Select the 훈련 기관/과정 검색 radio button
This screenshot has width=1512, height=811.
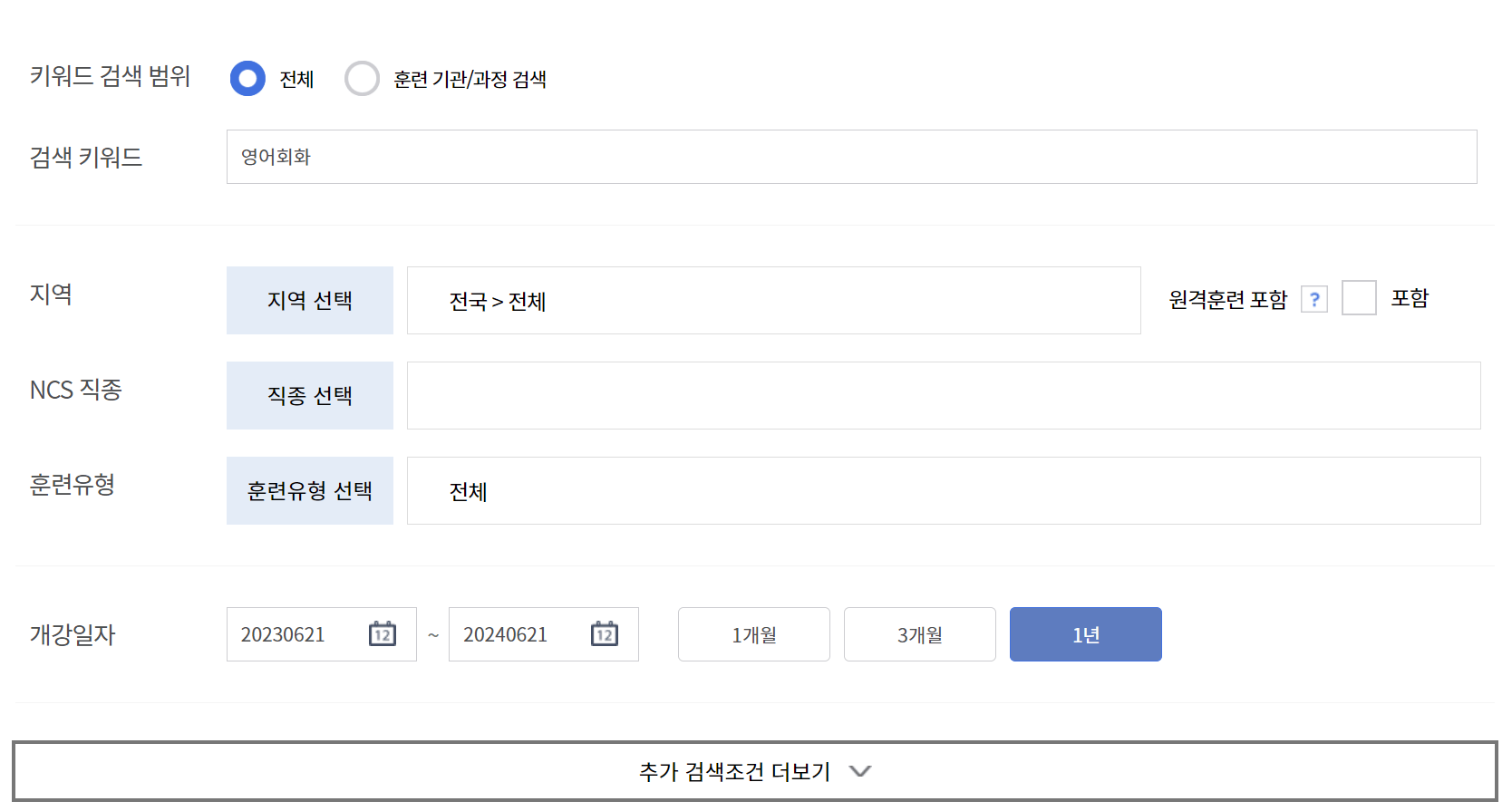pos(363,79)
